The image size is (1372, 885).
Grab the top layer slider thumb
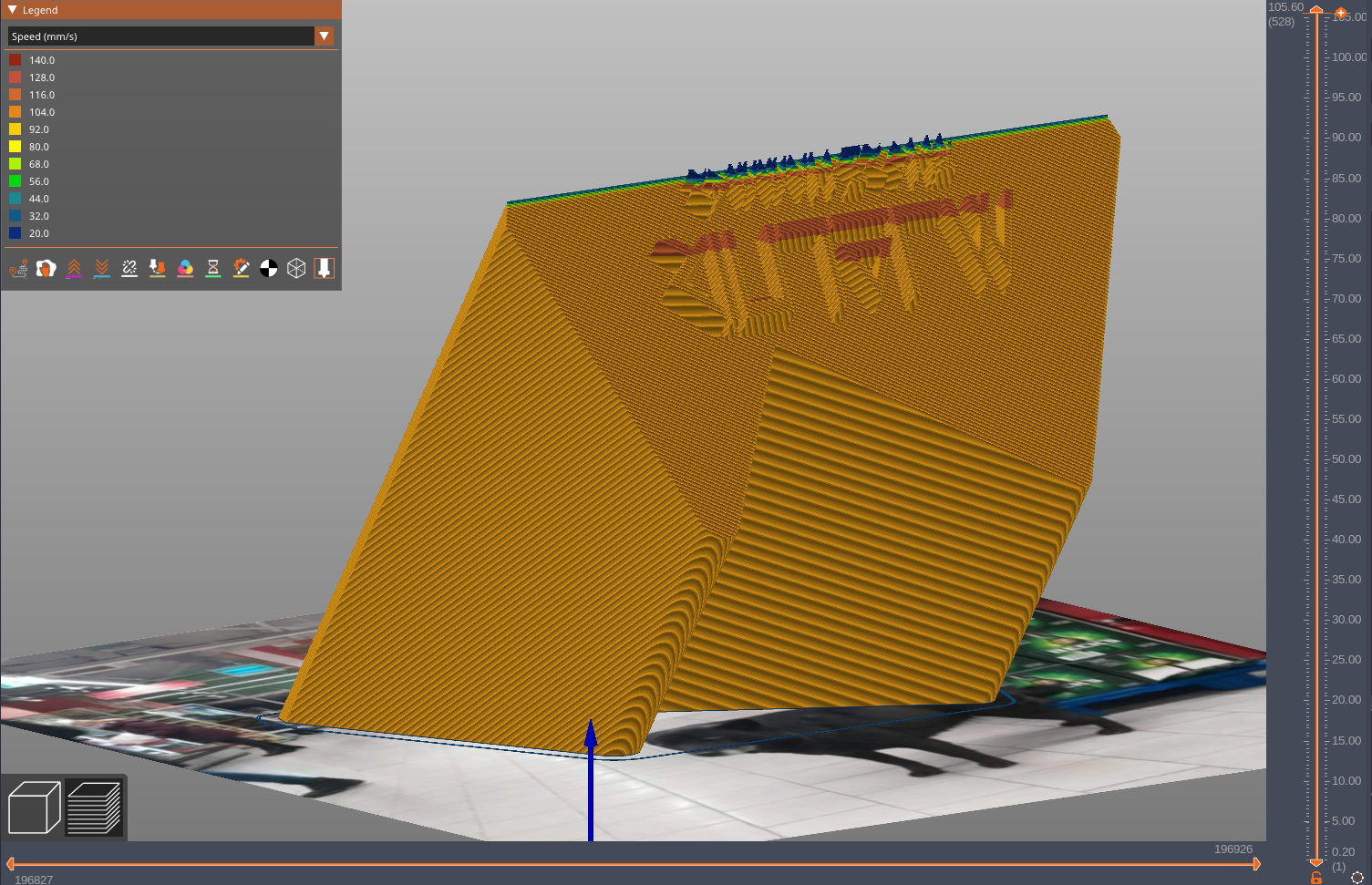[1316, 9]
